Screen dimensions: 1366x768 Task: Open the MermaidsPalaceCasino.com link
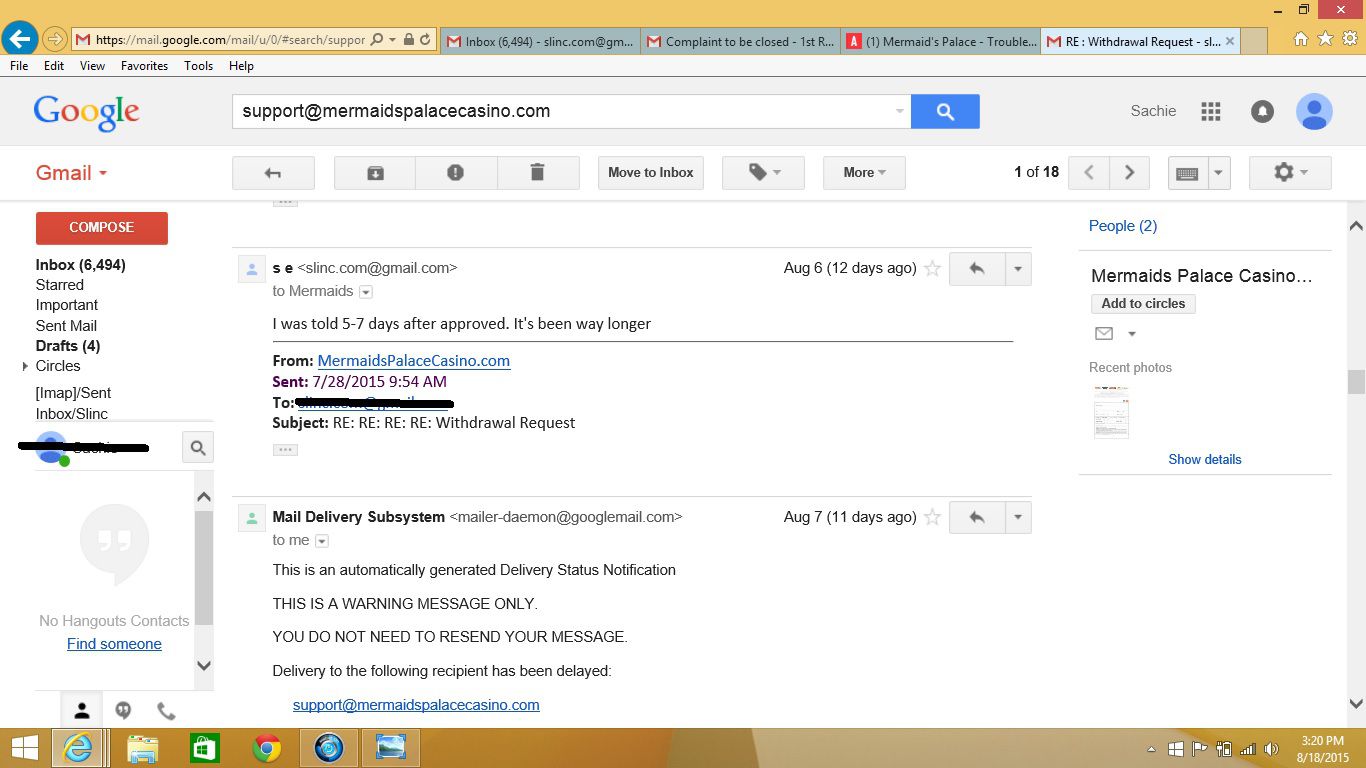[414, 361]
